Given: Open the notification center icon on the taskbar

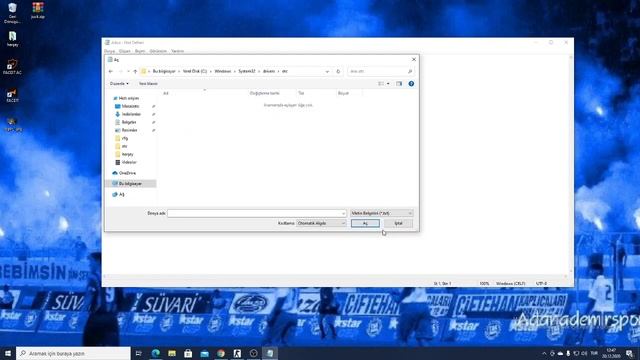Looking at the screenshot, I should [x=629, y=353].
